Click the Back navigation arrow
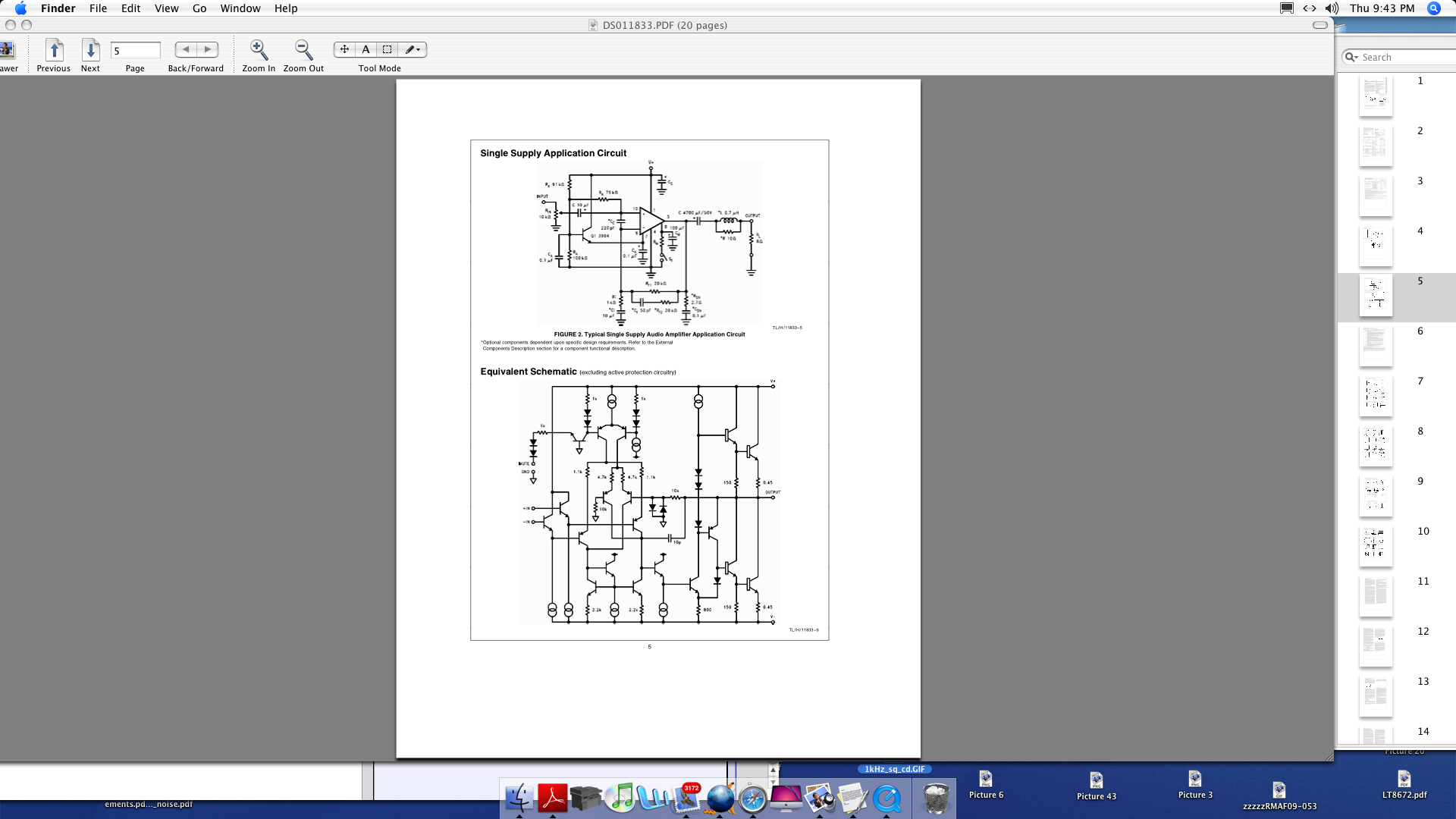 pos(186,49)
